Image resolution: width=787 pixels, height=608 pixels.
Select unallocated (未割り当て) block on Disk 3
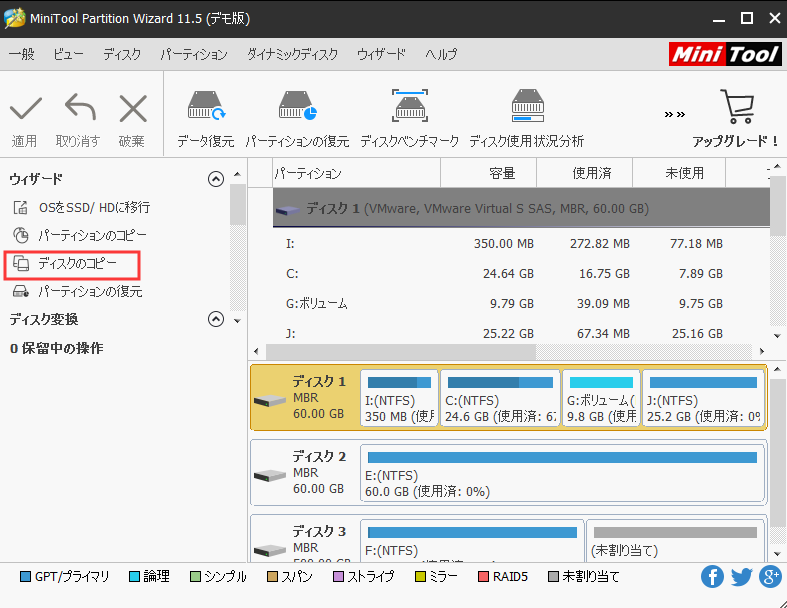(675, 540)
